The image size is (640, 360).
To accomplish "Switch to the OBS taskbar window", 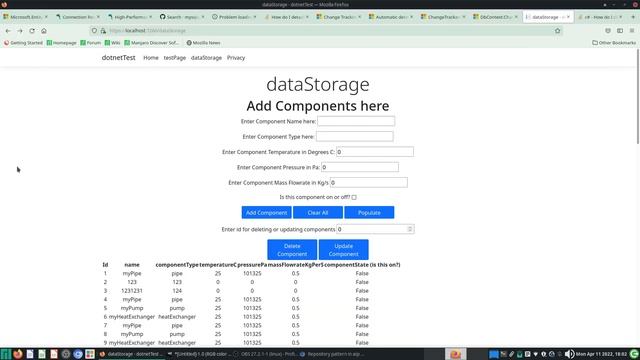I will 265,354.
